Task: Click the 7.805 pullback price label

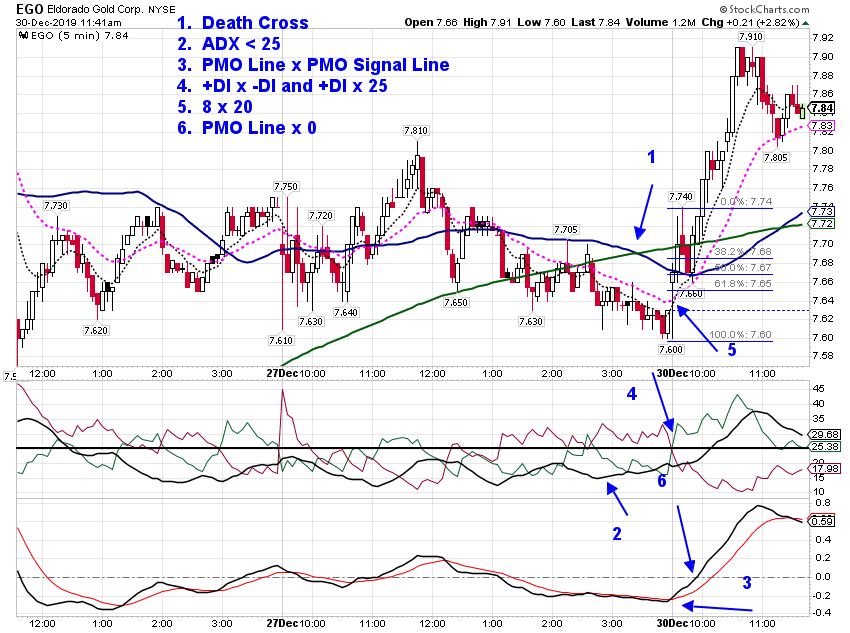Action: click(x=776, y=158)
